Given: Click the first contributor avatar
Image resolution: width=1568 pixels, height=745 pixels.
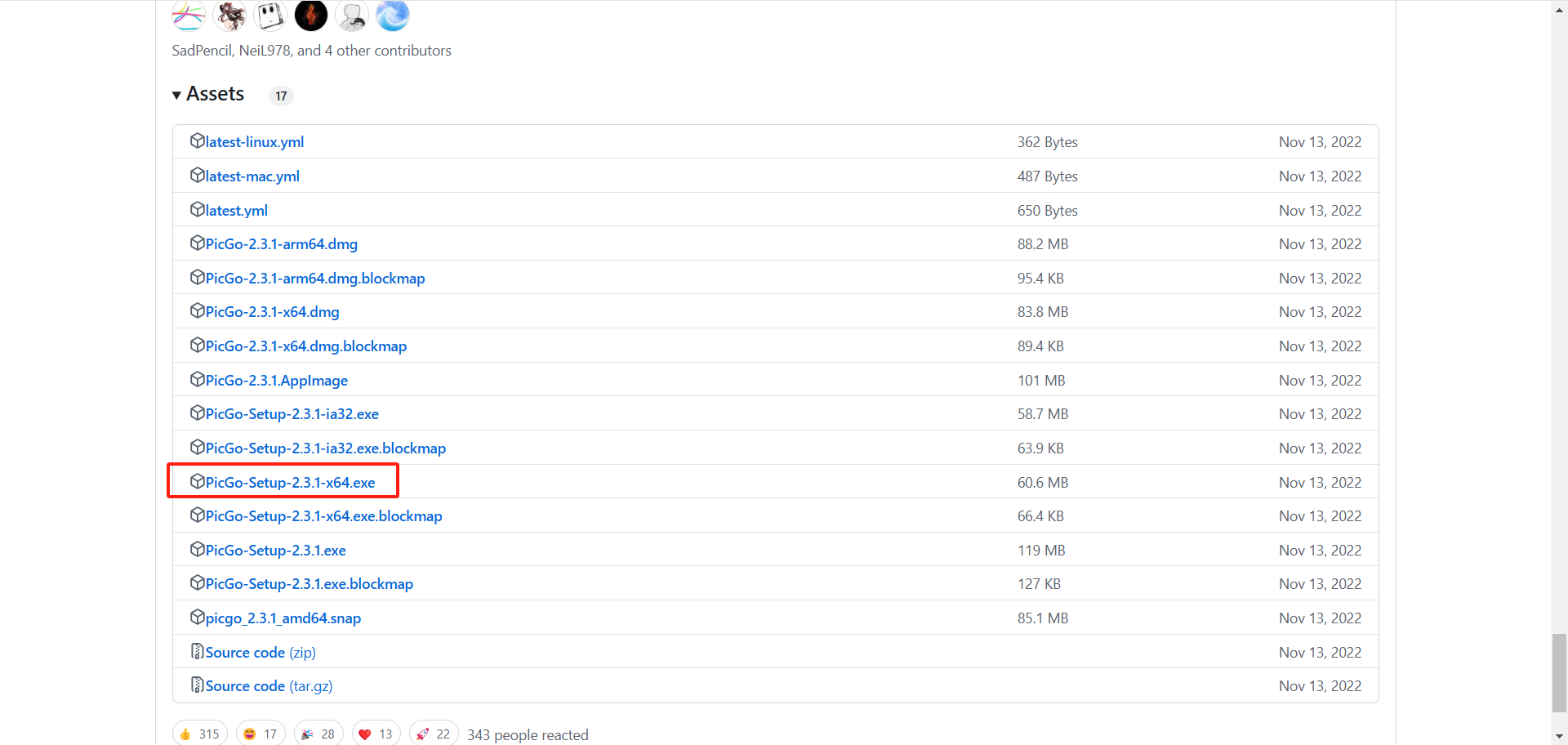Looking at the screenshot, I should [x=189, y=15].
